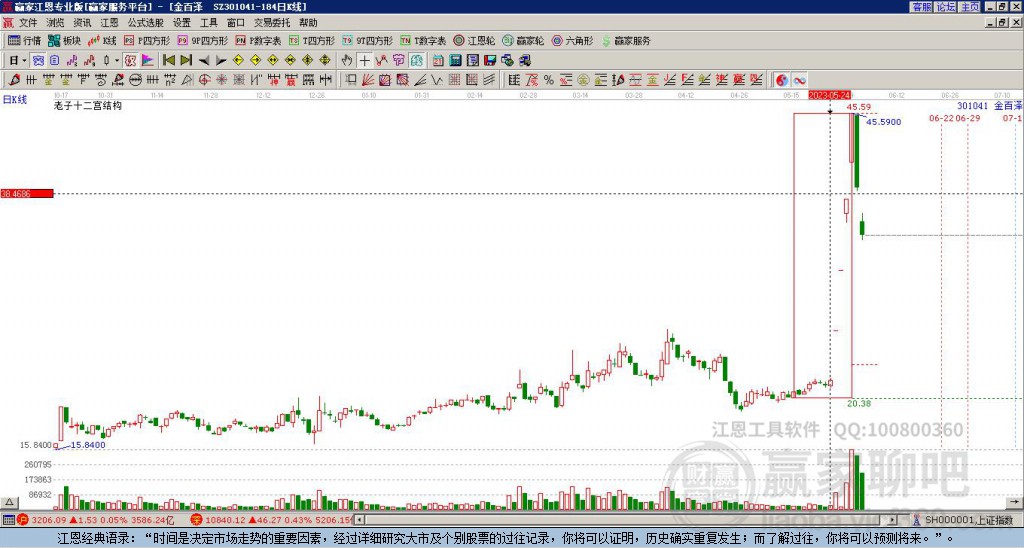Screen dimensions: 1024x548
Task: Open the 赢家轮 wheel tool
Action: click(524, 40)
